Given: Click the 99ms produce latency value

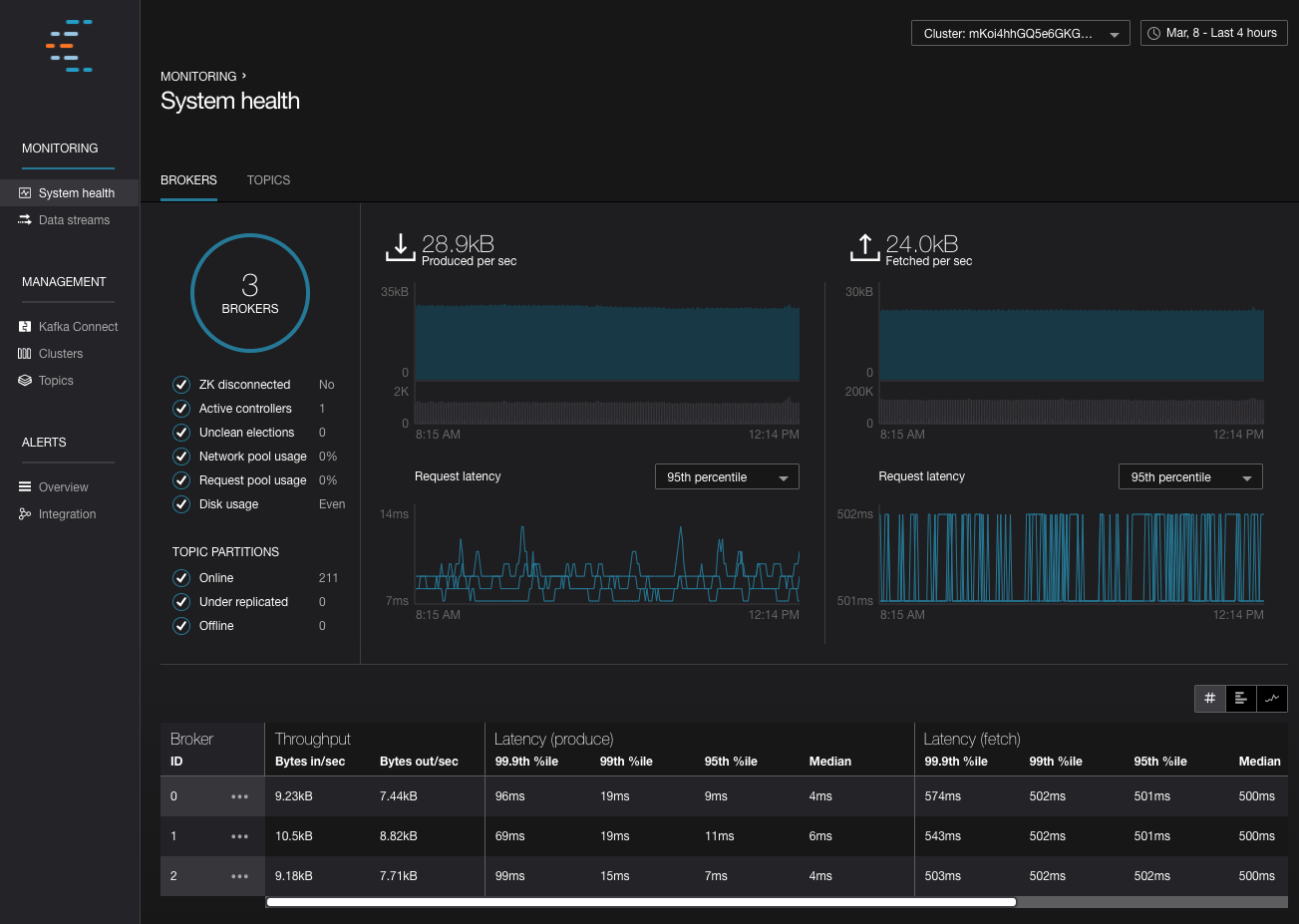Looking at the screenshot, I should point(509,876).
